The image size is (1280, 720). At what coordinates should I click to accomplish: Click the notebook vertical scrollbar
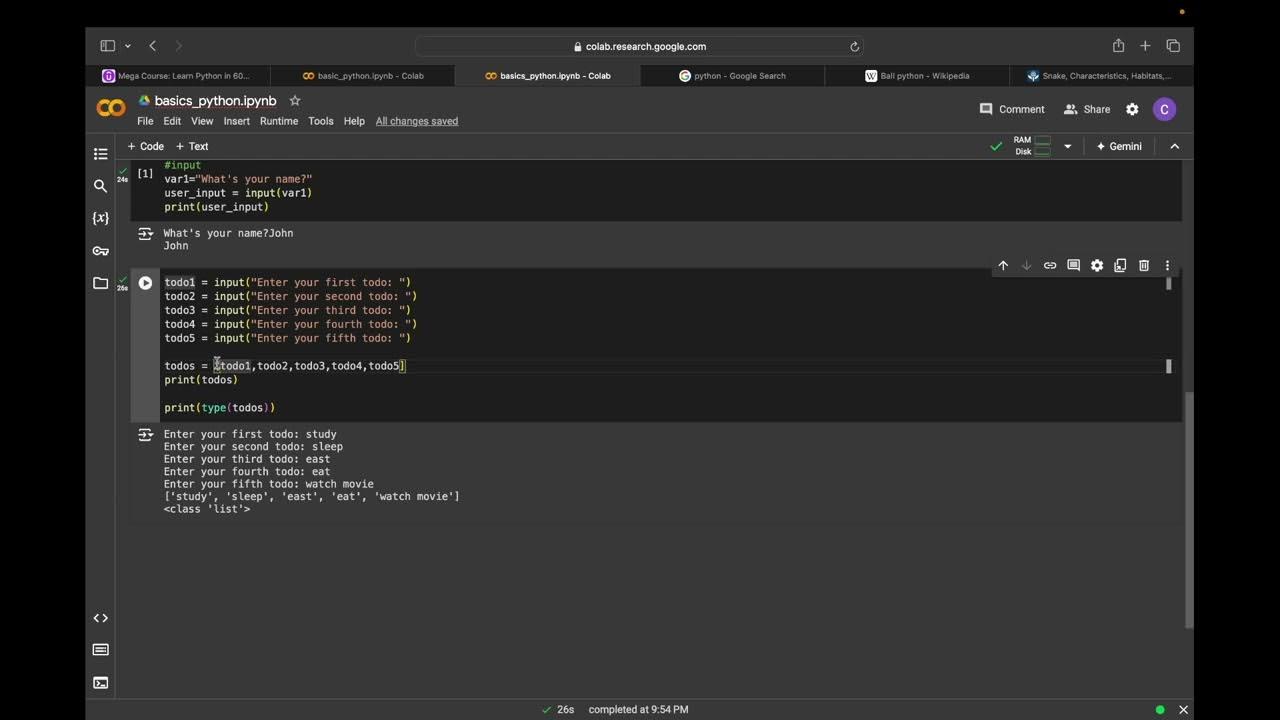(x=1189, y=510)
